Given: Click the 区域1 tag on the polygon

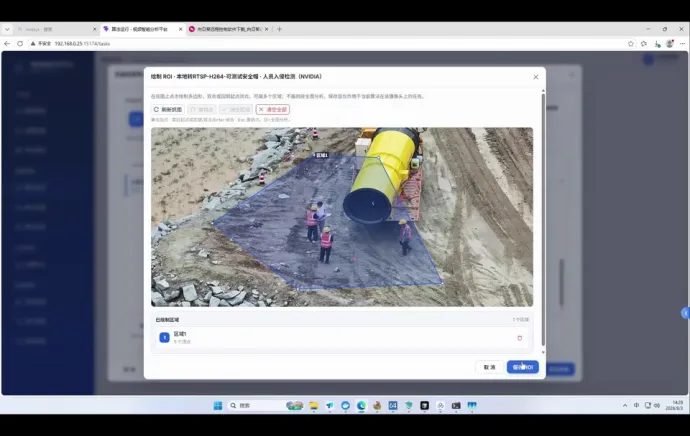Looking at the screenshot, I should click(x=321, y=155).
